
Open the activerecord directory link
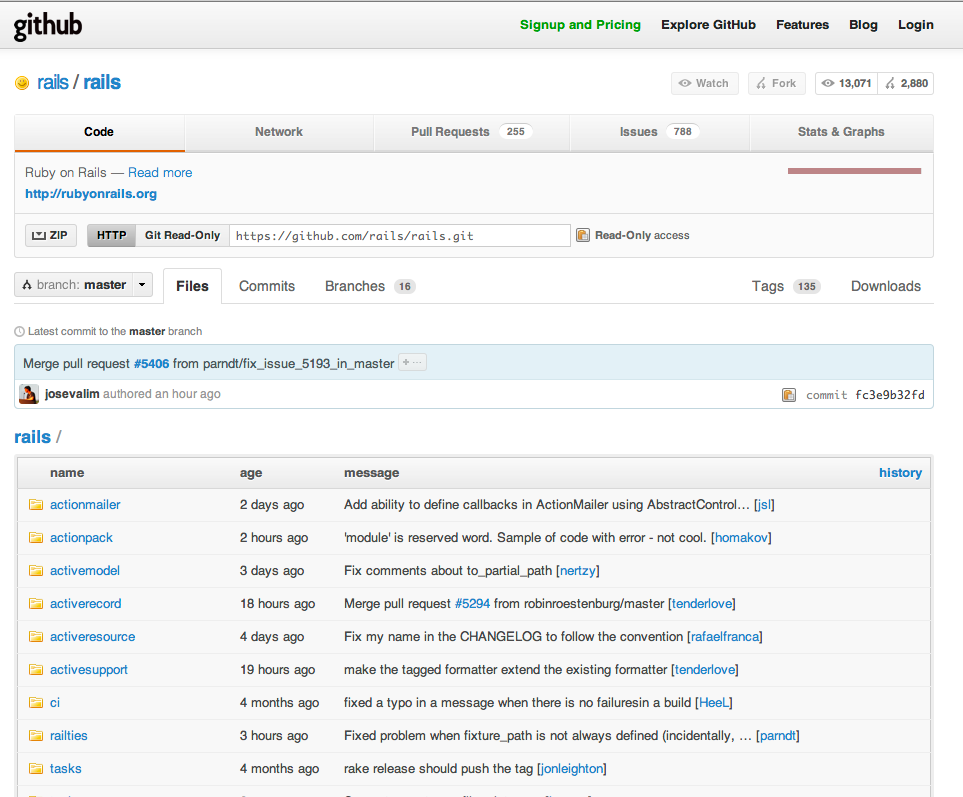point(85,604)
